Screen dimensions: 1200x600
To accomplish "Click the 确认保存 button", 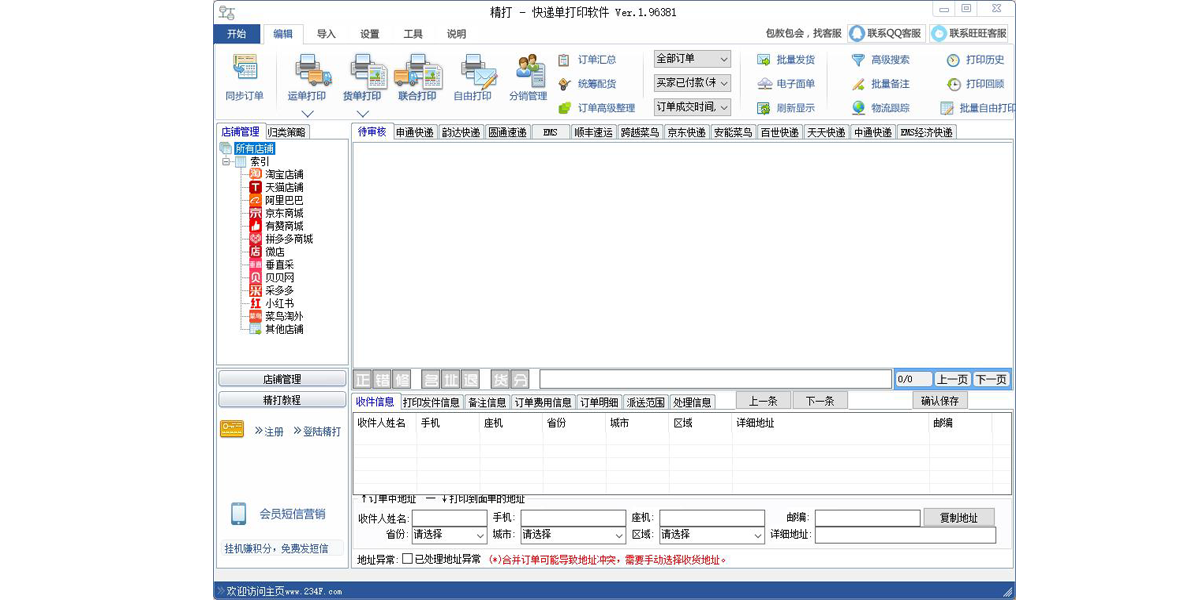I will [940, 401].
